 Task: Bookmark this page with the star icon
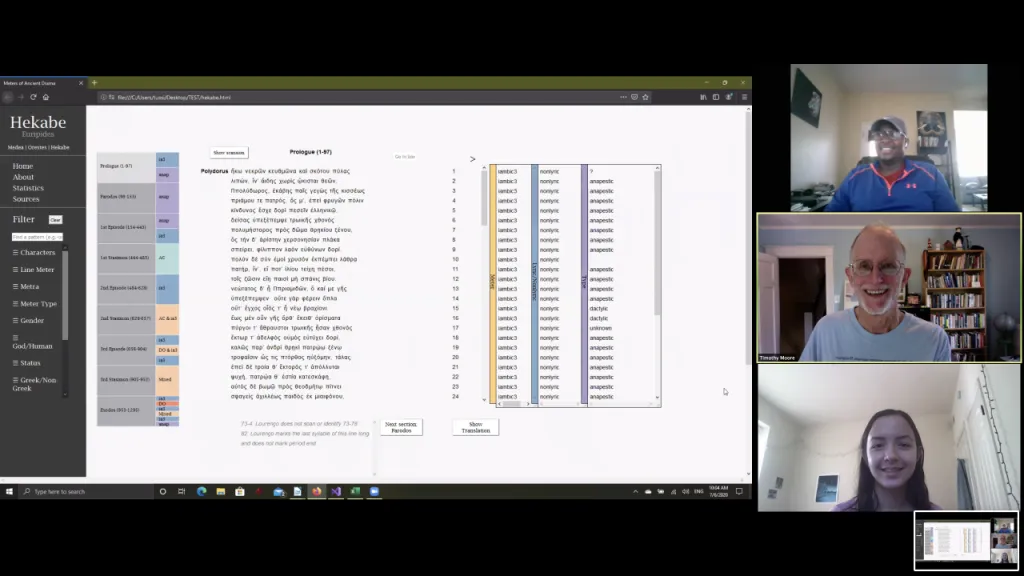click(646, 97)
